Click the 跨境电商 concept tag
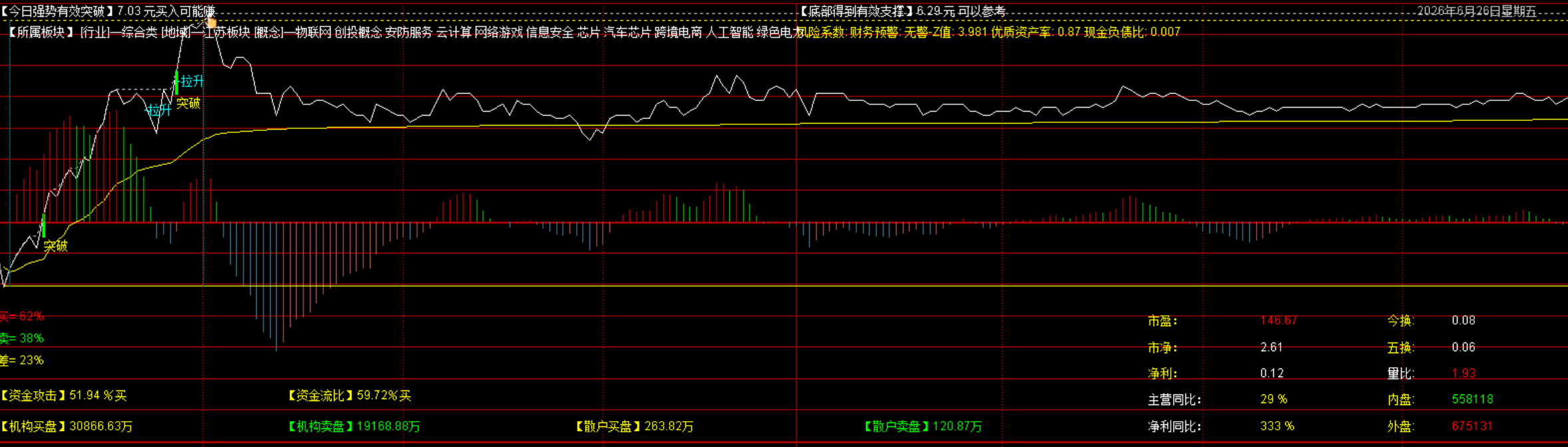This screenshot has height=447, width=1568. 679,32
